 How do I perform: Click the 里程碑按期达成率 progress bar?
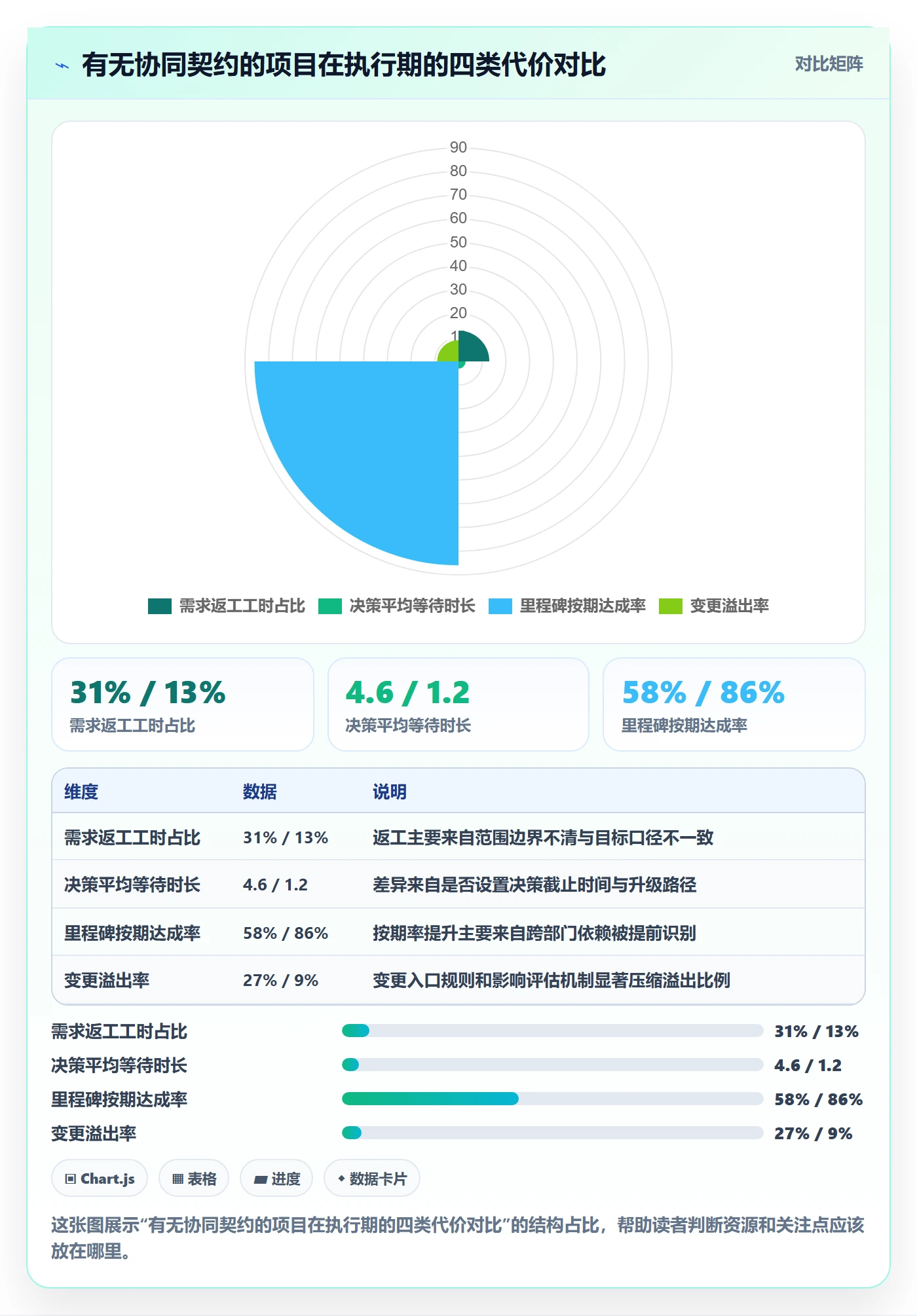coord(552,1099)
